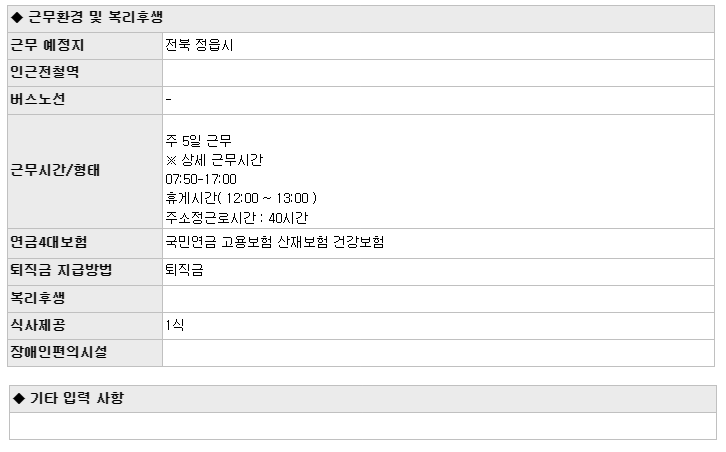Image resolution: width=726 pixels, height=452 pixels.
Task: Select the 근무 예정지 label cell
Action: 85,46
